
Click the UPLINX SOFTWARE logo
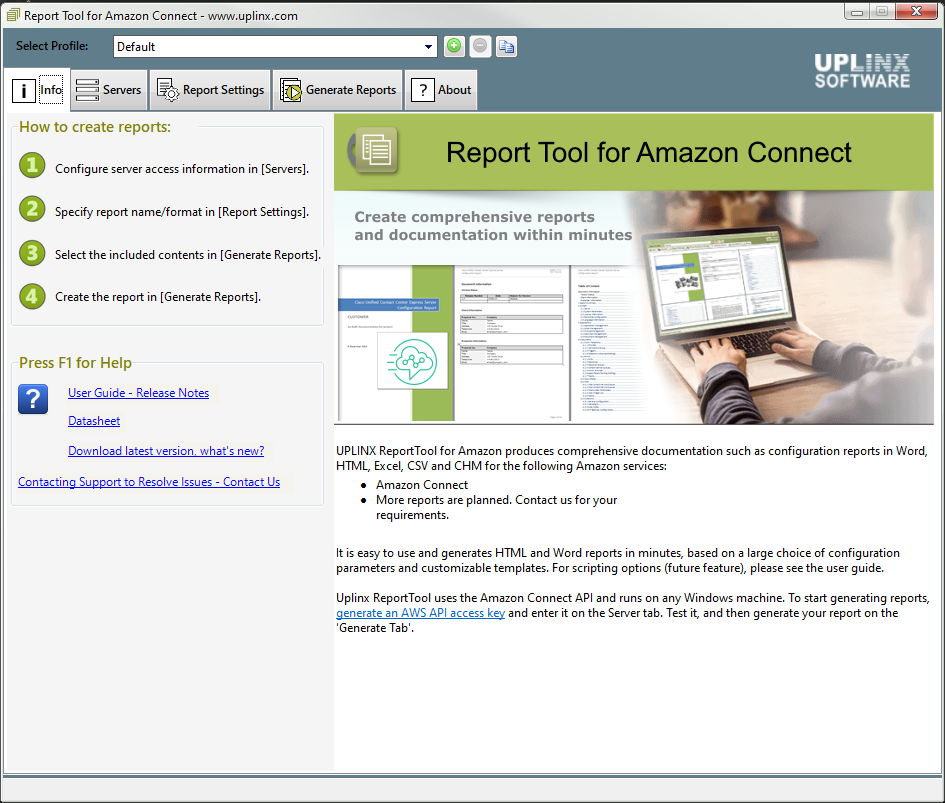(x=862, y=71)
